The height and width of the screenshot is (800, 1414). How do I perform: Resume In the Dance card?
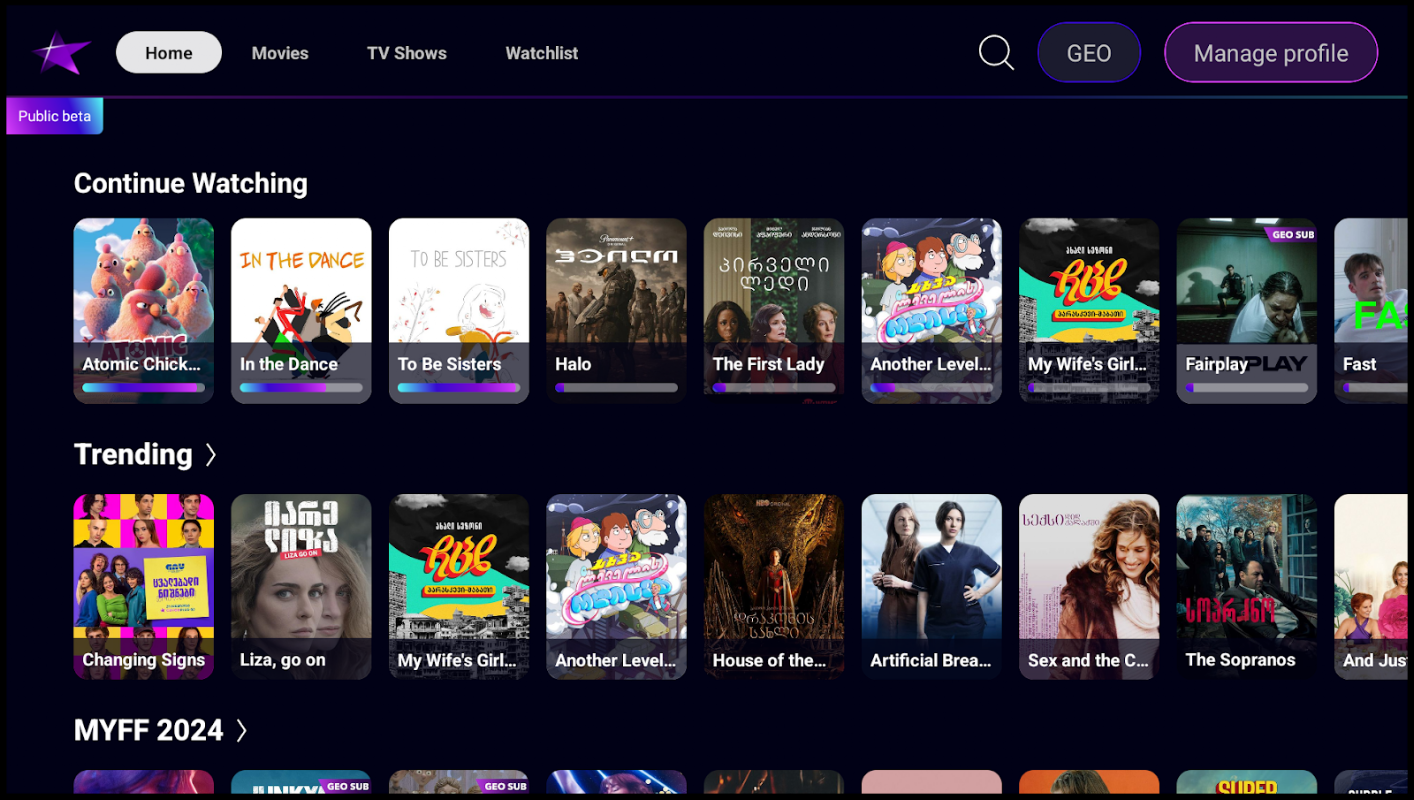(301, 311)
